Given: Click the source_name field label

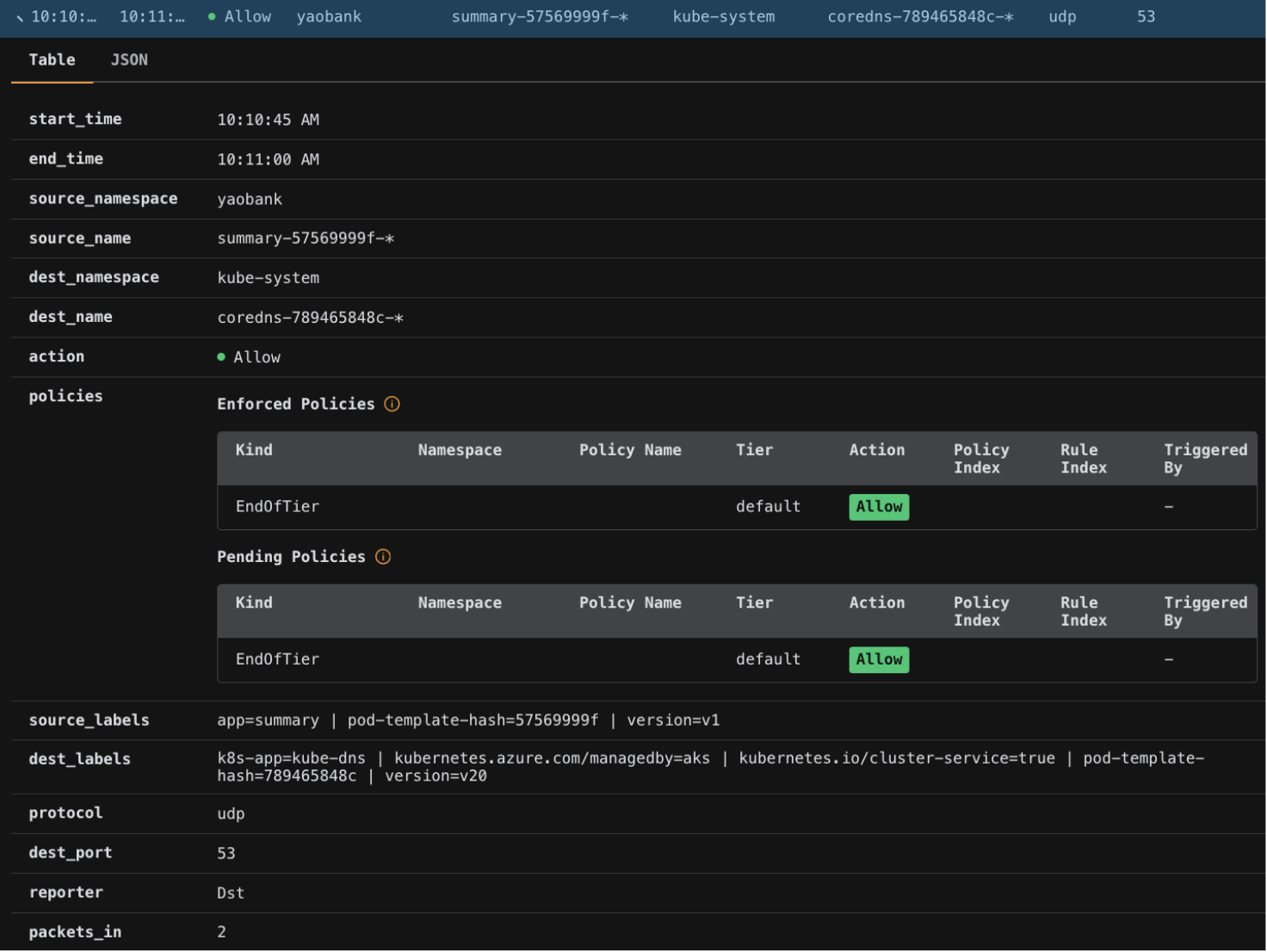Looking at the screenshot, I should click(x=79, y=238).
